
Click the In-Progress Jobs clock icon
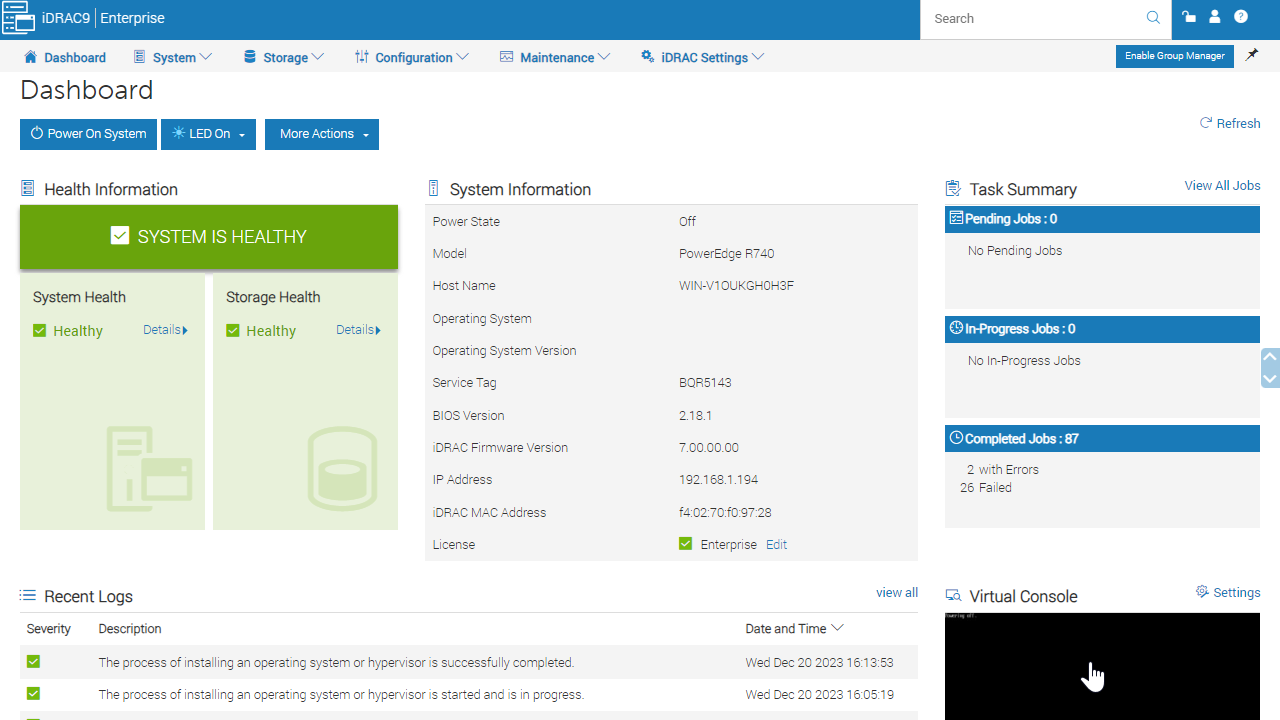(x=956, y=328)
